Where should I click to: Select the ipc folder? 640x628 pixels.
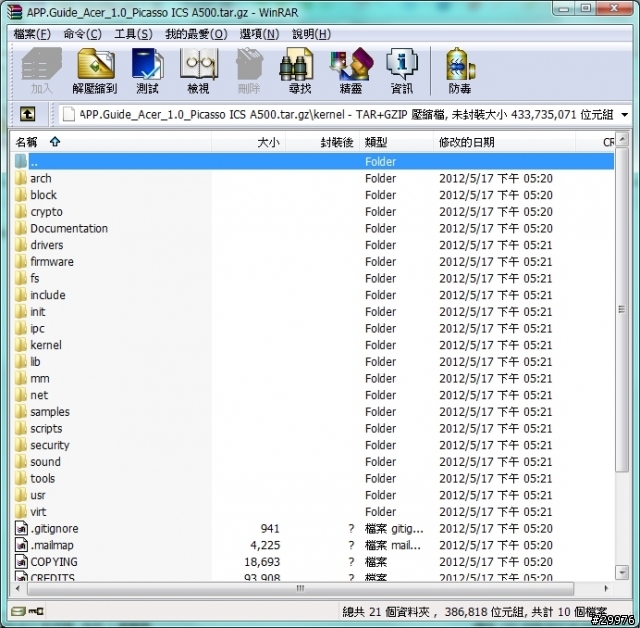coord(37,328)
